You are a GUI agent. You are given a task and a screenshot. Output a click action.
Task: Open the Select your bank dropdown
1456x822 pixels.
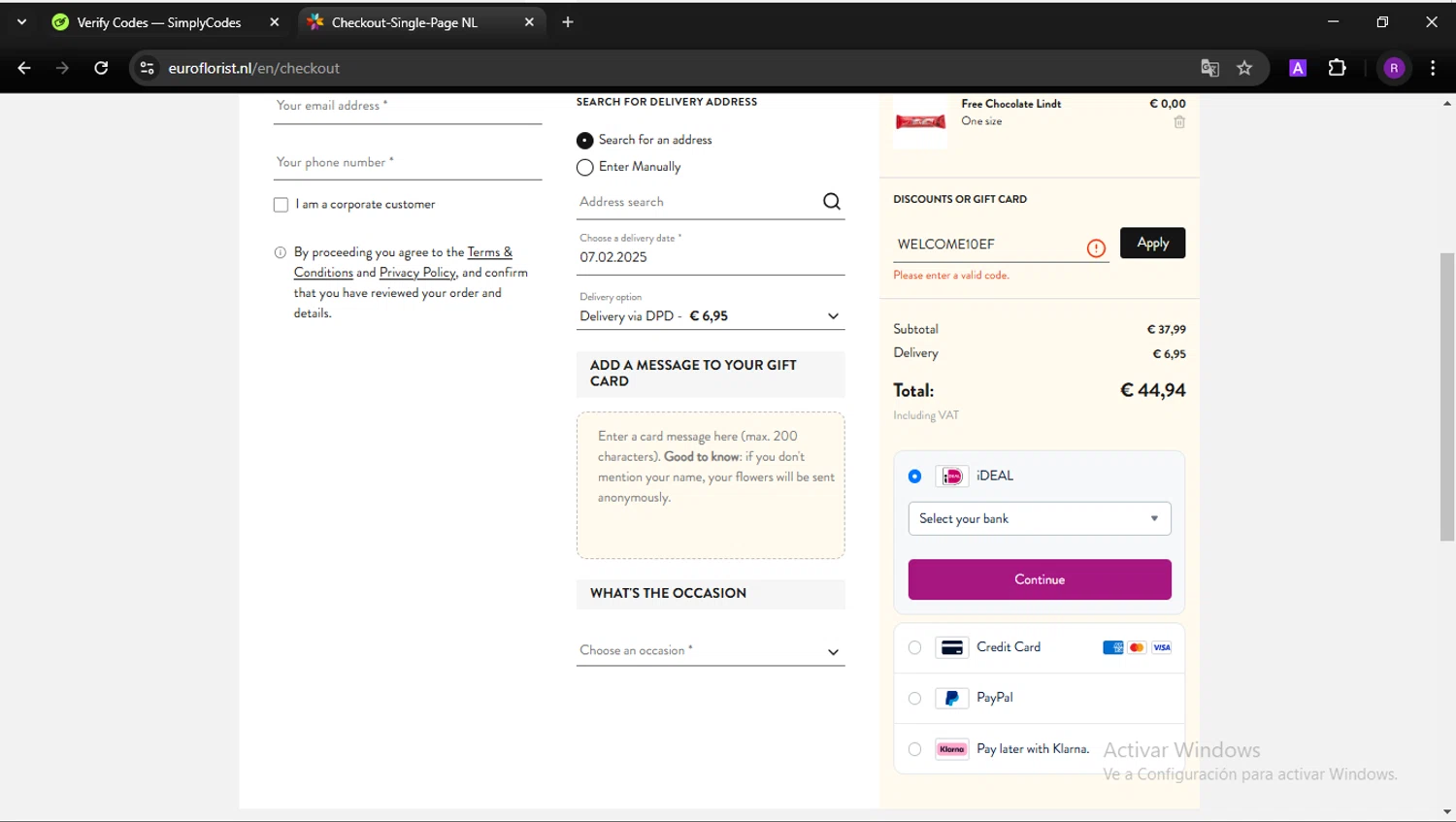[x=1040, y=518]
